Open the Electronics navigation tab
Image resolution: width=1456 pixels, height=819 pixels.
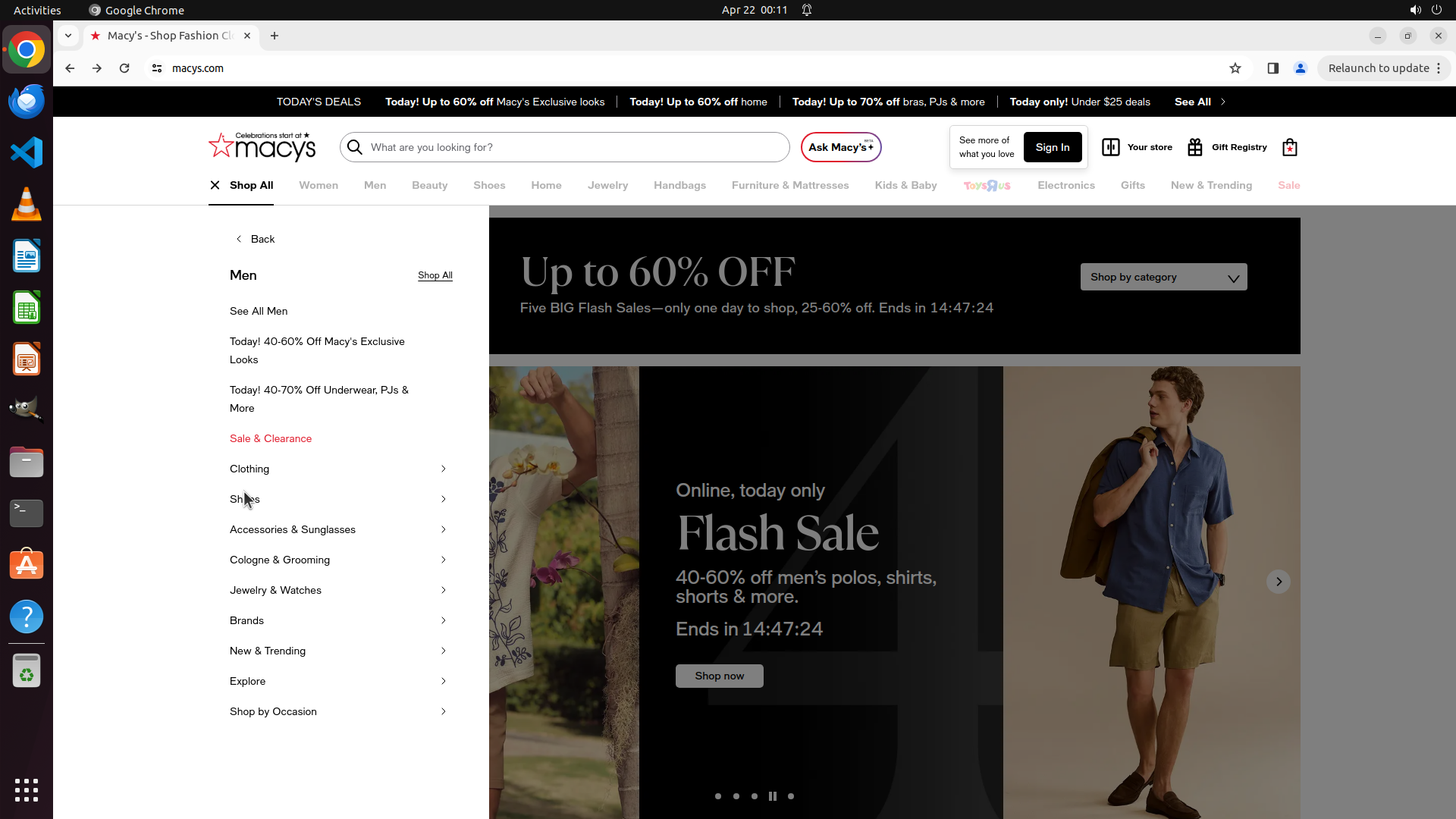pyautogui.click(x=1065, y=185)
